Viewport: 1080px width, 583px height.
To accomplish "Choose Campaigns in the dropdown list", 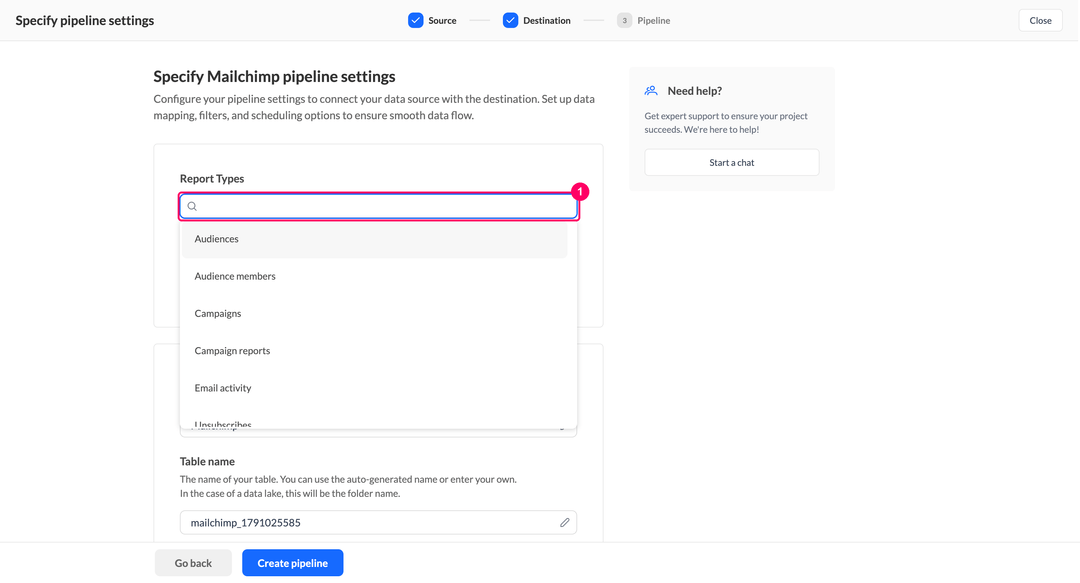I will (374, 314).
